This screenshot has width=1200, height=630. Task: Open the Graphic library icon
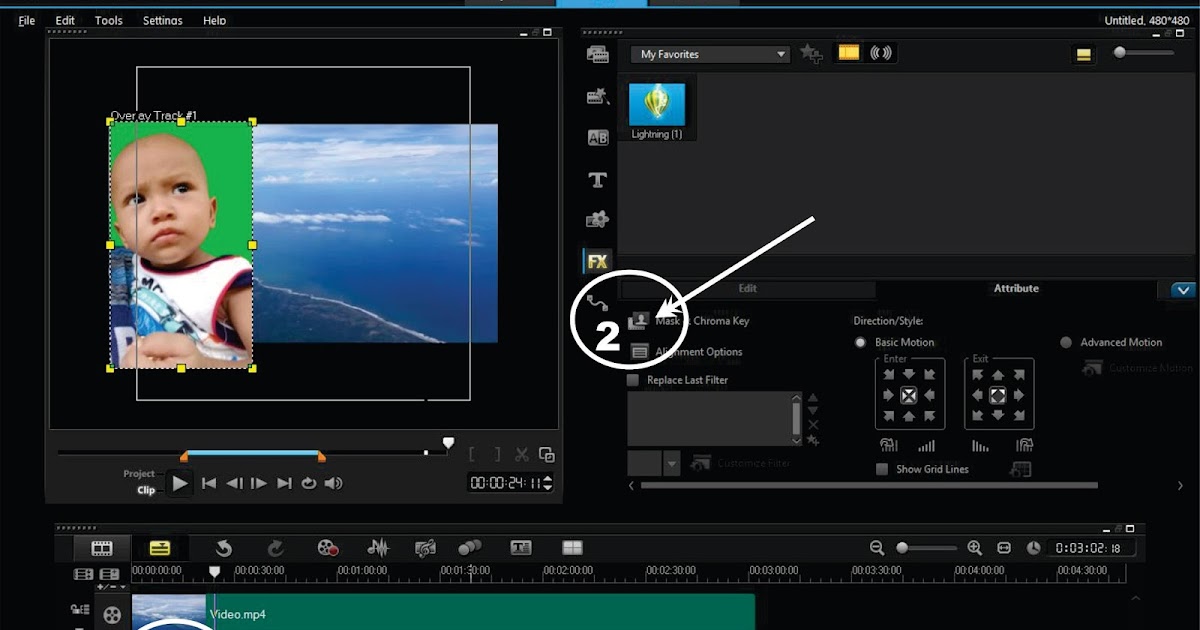[x=597, y=220]
